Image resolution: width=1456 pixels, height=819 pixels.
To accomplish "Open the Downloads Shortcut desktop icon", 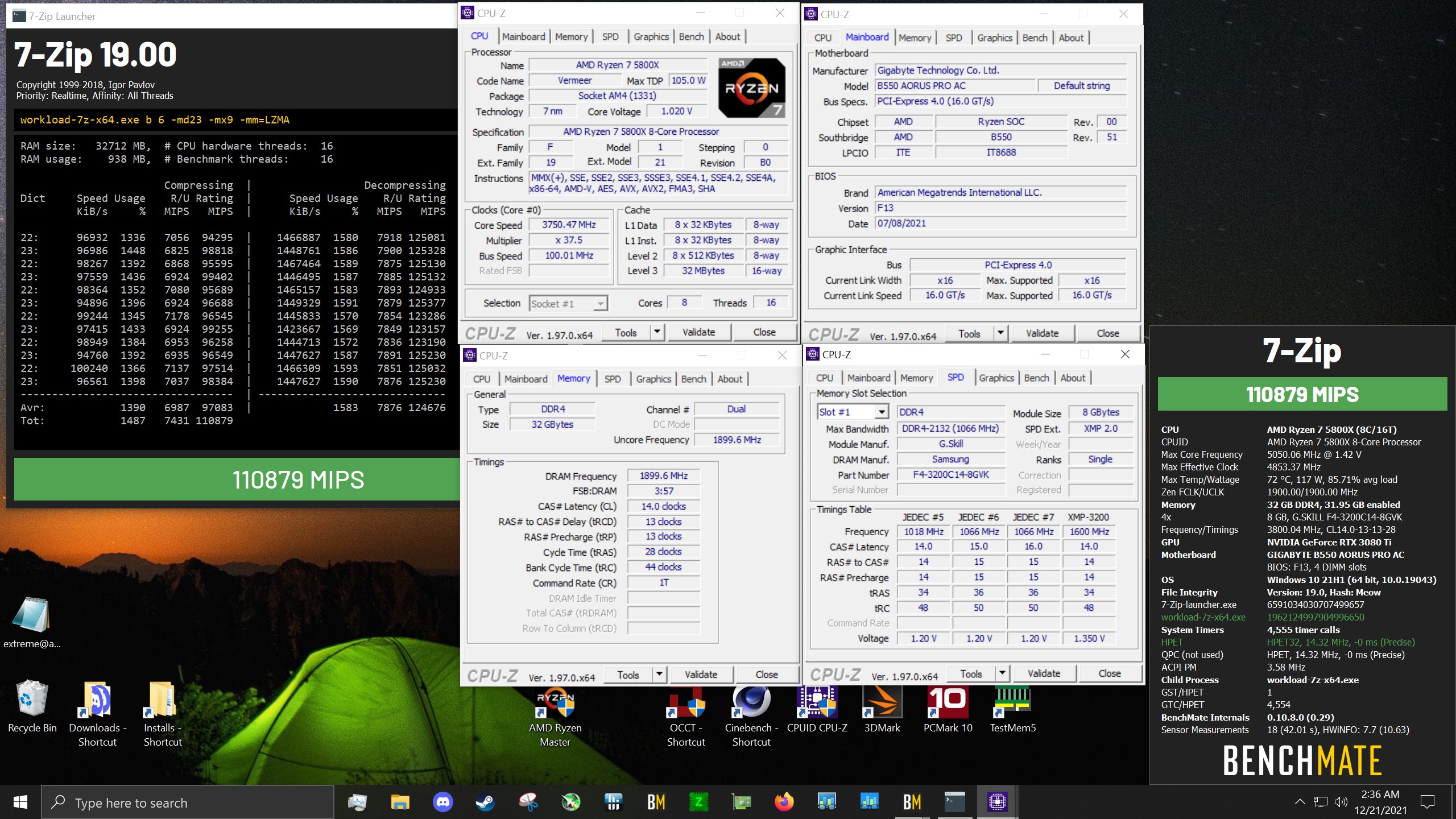I will 97,714.
